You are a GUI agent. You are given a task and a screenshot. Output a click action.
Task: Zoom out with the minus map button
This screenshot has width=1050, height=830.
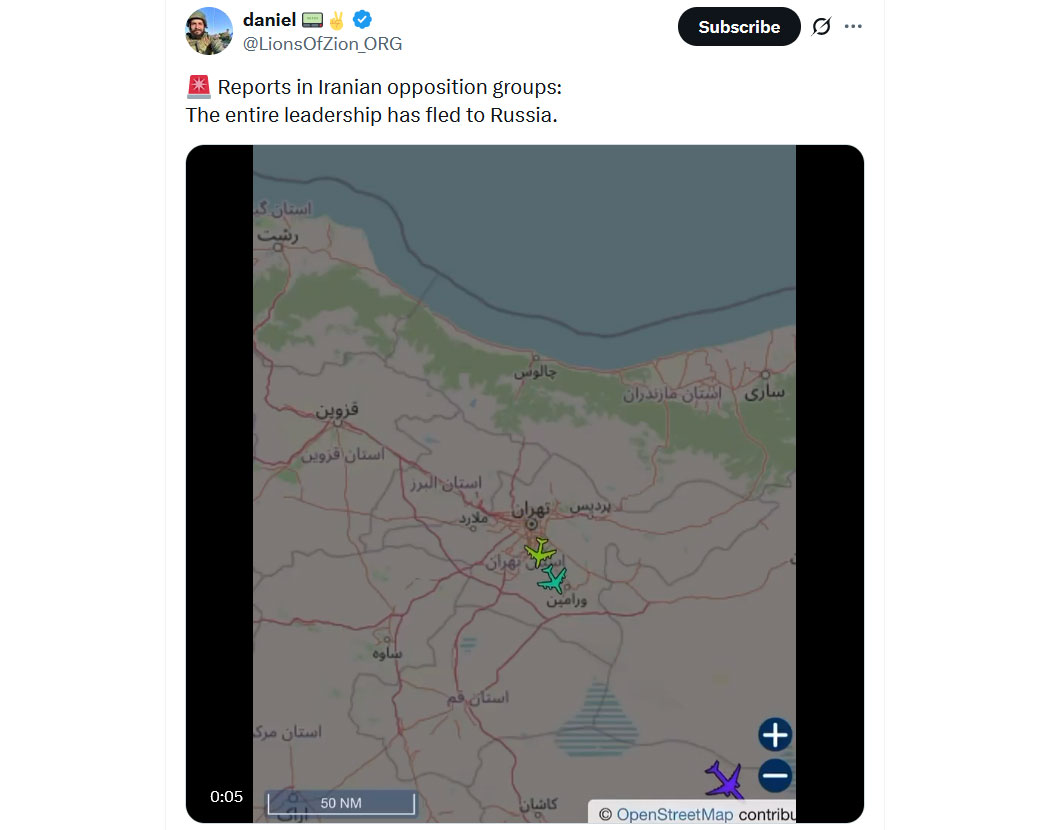click(x=775, y=776)
